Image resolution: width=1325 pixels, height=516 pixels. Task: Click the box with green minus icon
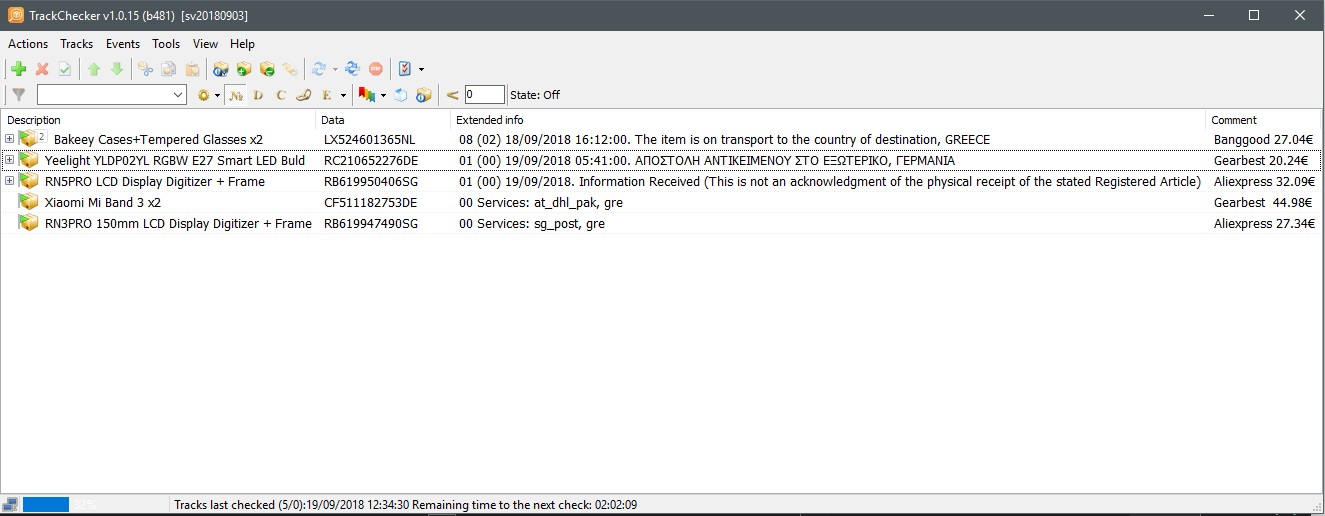coord(267,69)
